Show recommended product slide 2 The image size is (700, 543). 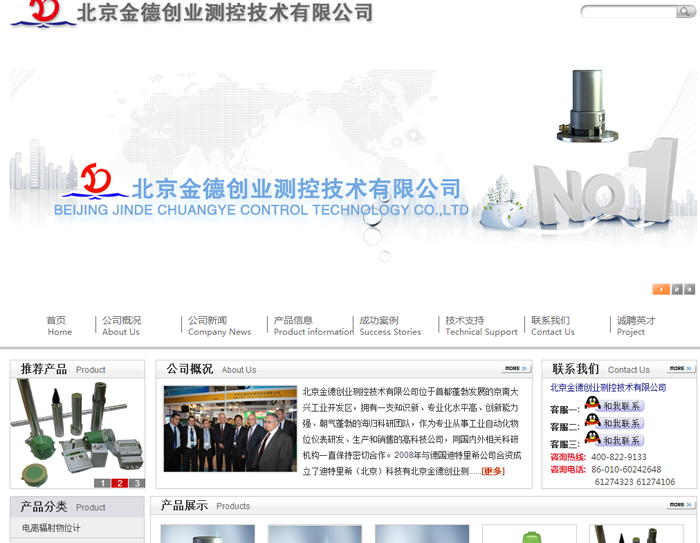pyautogui.click(x=120, y=483)
